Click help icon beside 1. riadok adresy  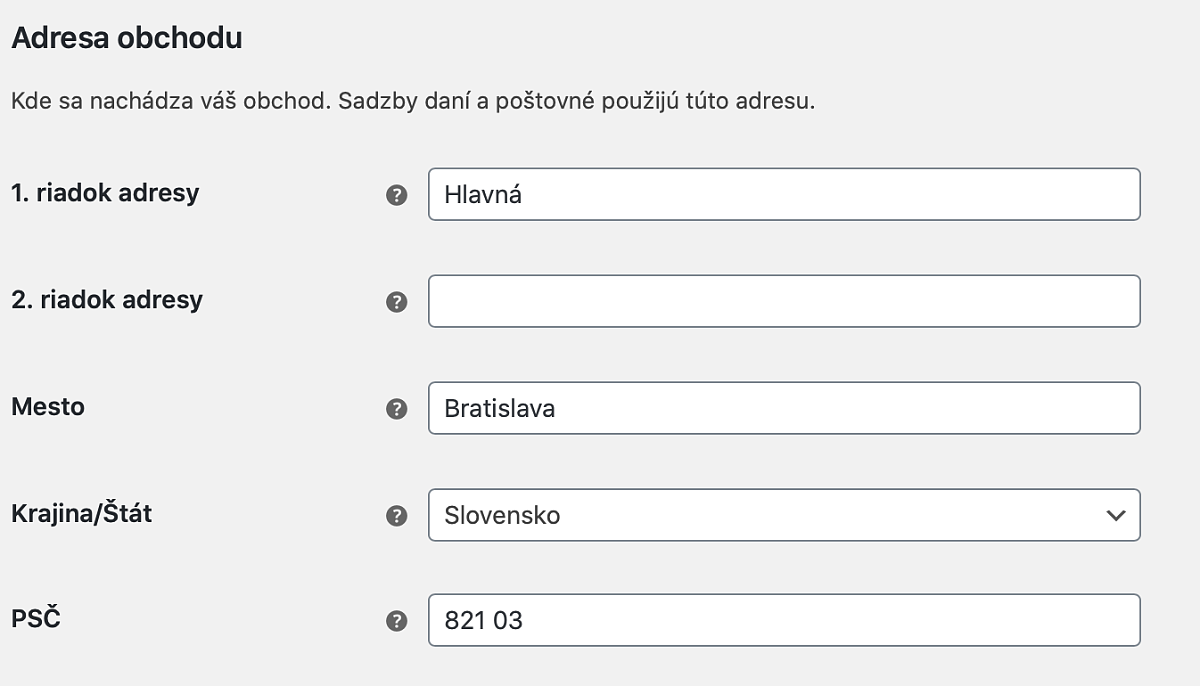pos(397,195)
